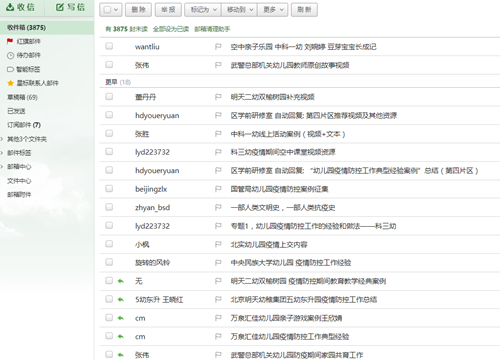Screen dimensions: 500x360
Task: Open the email 国管局幼儿园疫情防控案例征集
Action: click(279, 189)
